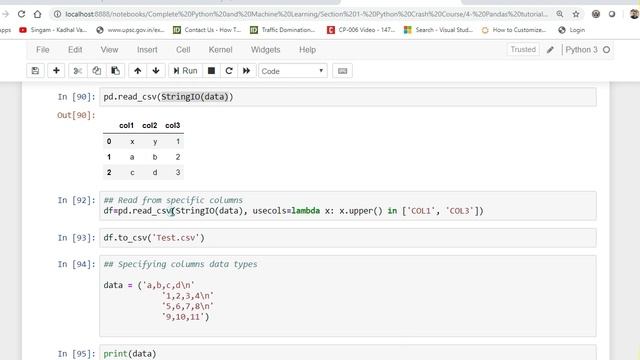Screen dimensions: 640x360
Task: Open the zoom magnifier in address bar
Action: pos(560,14)
